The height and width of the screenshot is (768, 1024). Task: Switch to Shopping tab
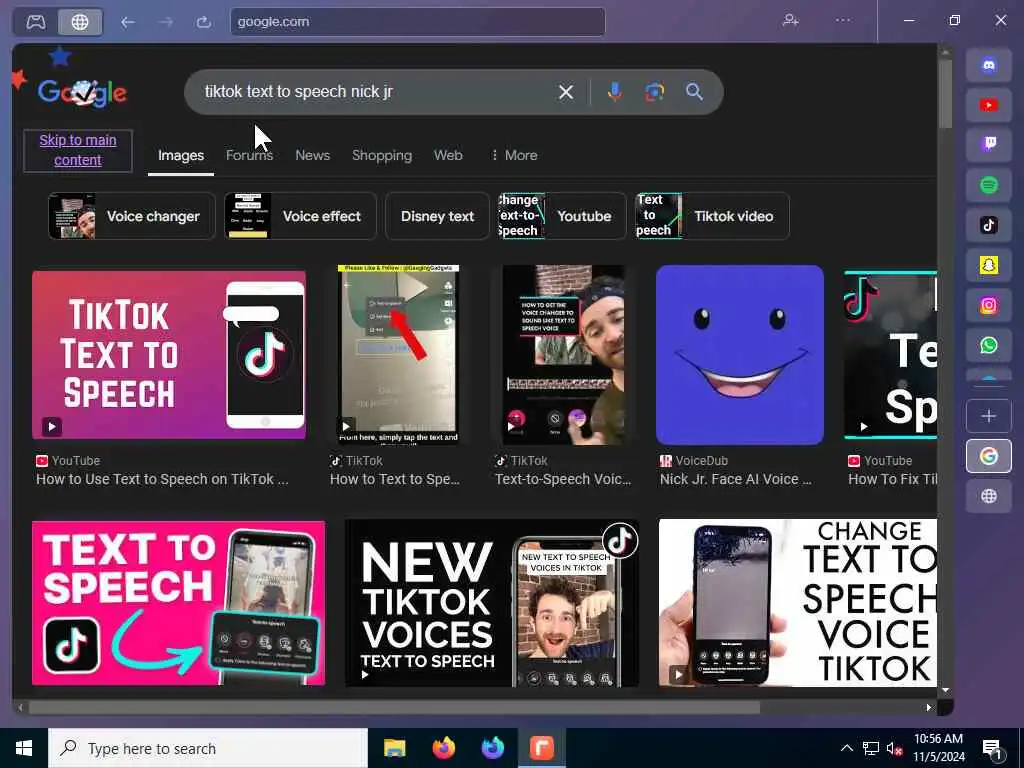tap(382, 155)
